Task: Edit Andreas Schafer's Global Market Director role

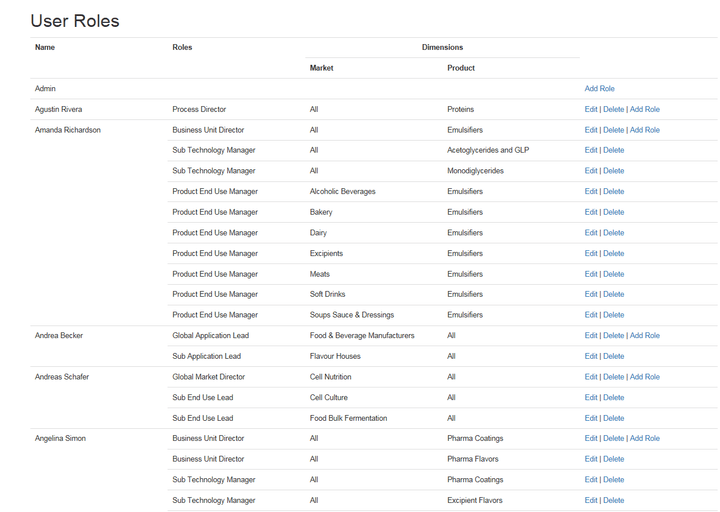Action: click(591, 377)
